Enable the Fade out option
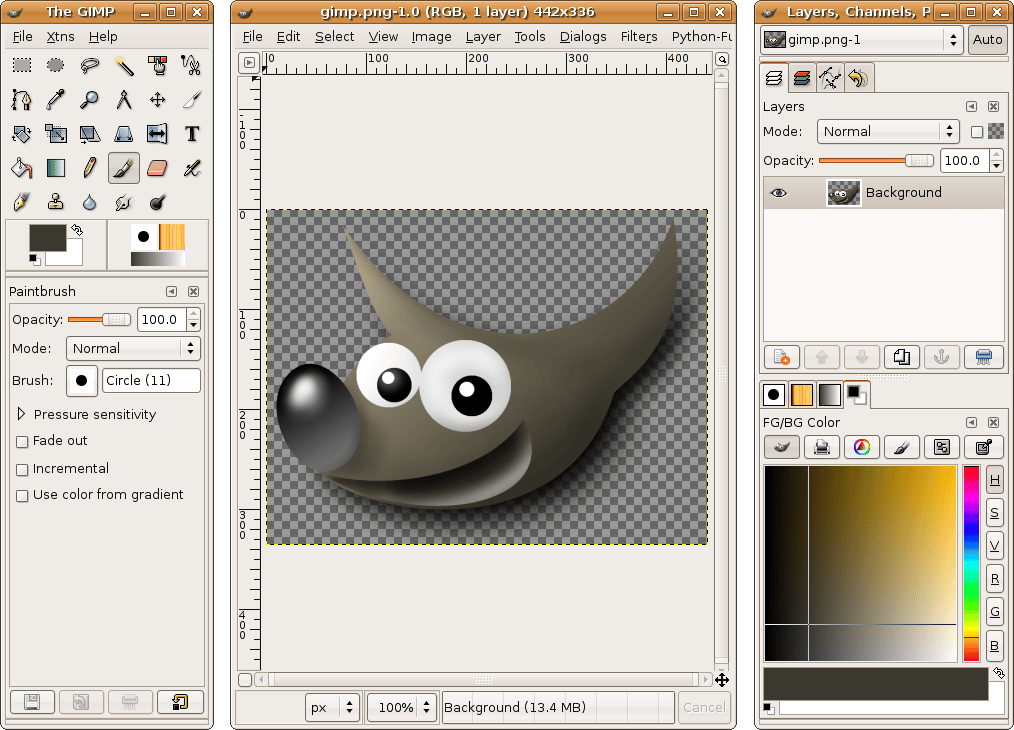 21,441
